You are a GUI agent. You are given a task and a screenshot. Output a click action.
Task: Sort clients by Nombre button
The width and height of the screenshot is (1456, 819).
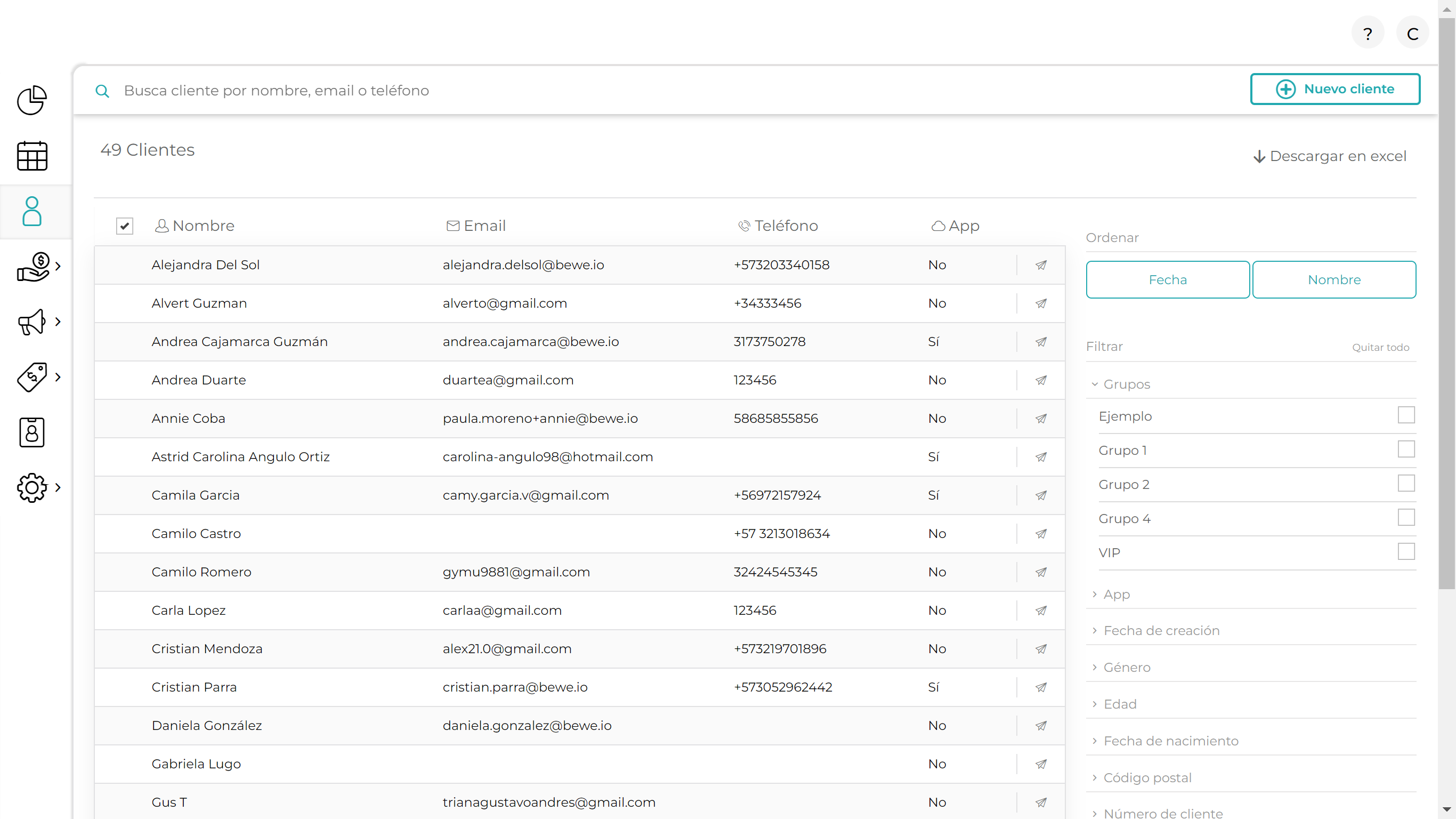tap(1334, 279)
